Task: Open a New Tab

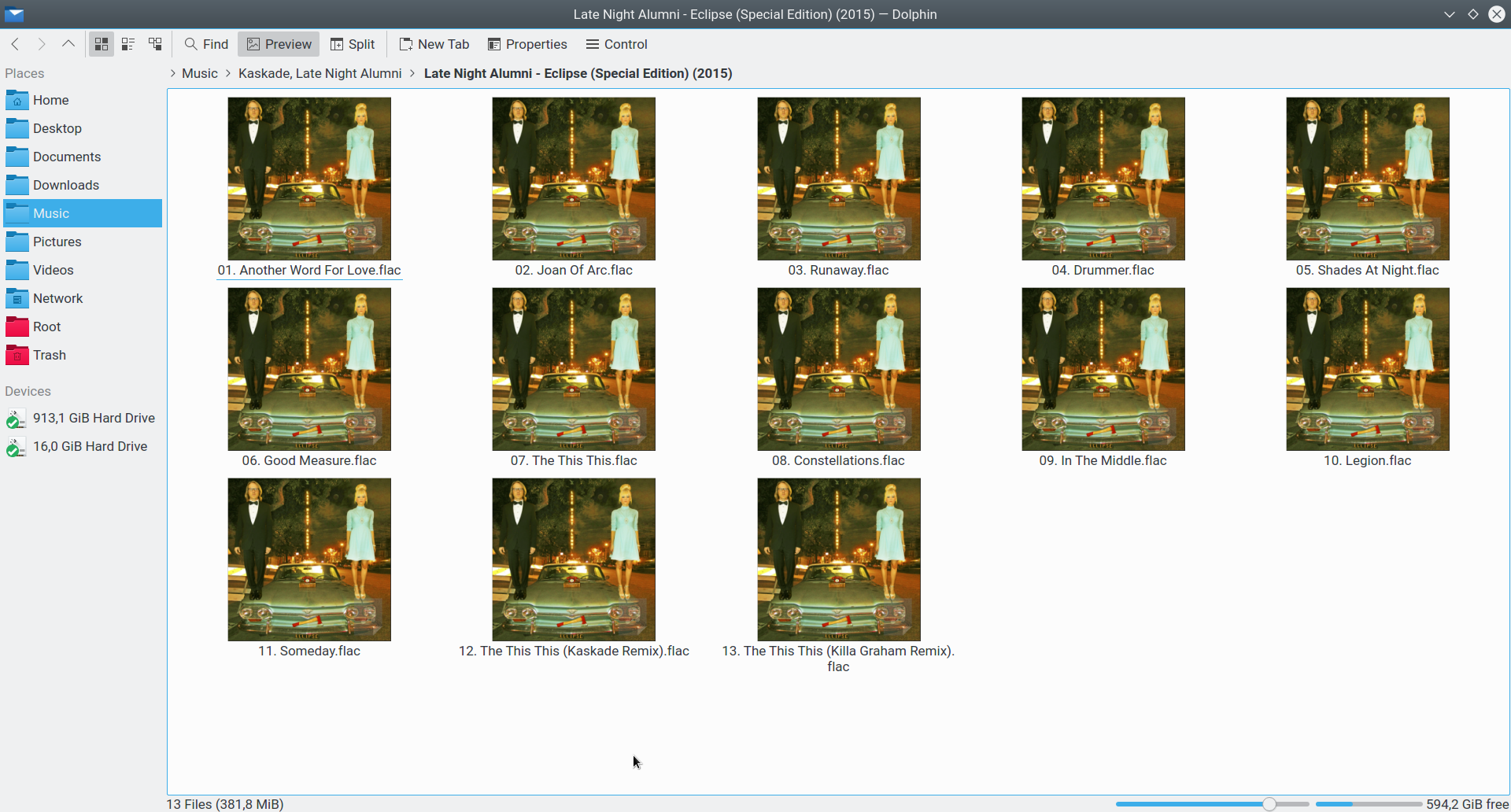Action: click(434, 44)
